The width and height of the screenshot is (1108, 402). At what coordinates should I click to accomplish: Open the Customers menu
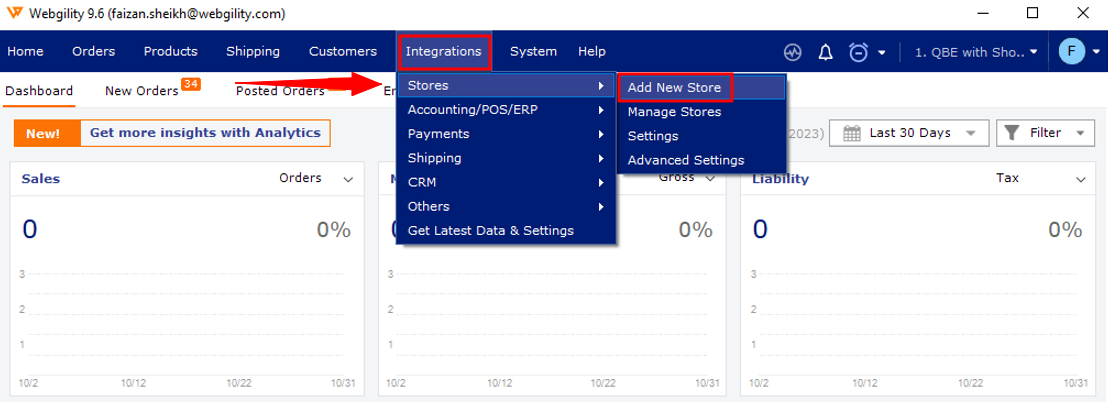pos(343,52)
